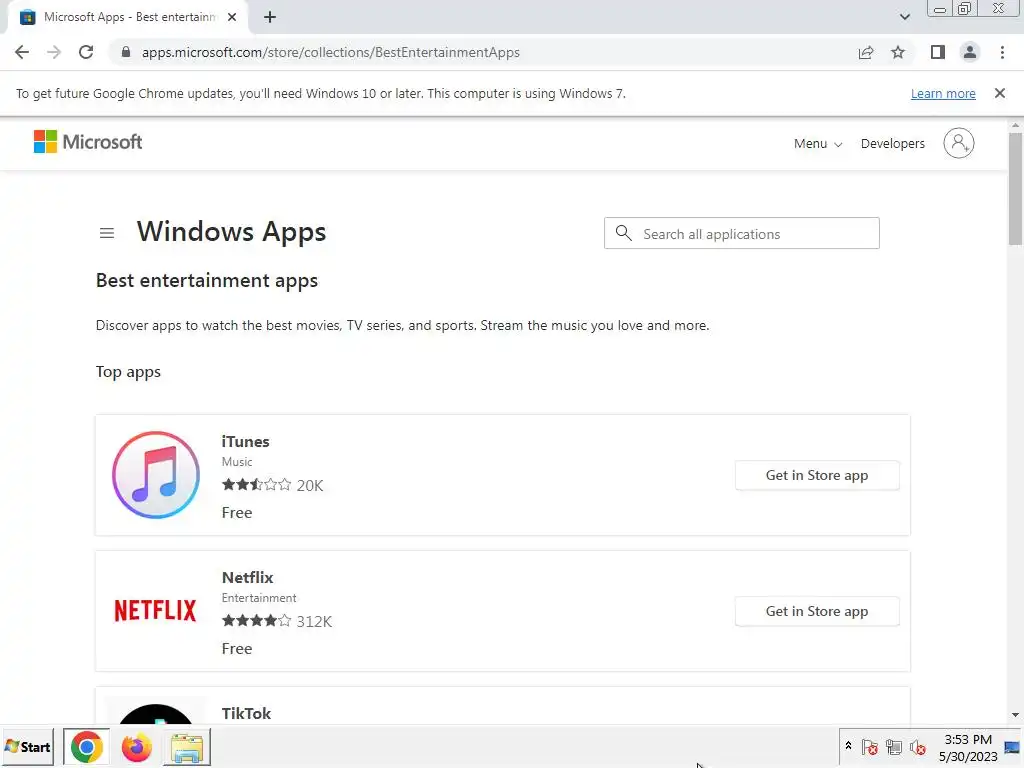Screen dimensions: 1024x768
Task: Click the network tray icon
Action: click(x=893, y=747)
